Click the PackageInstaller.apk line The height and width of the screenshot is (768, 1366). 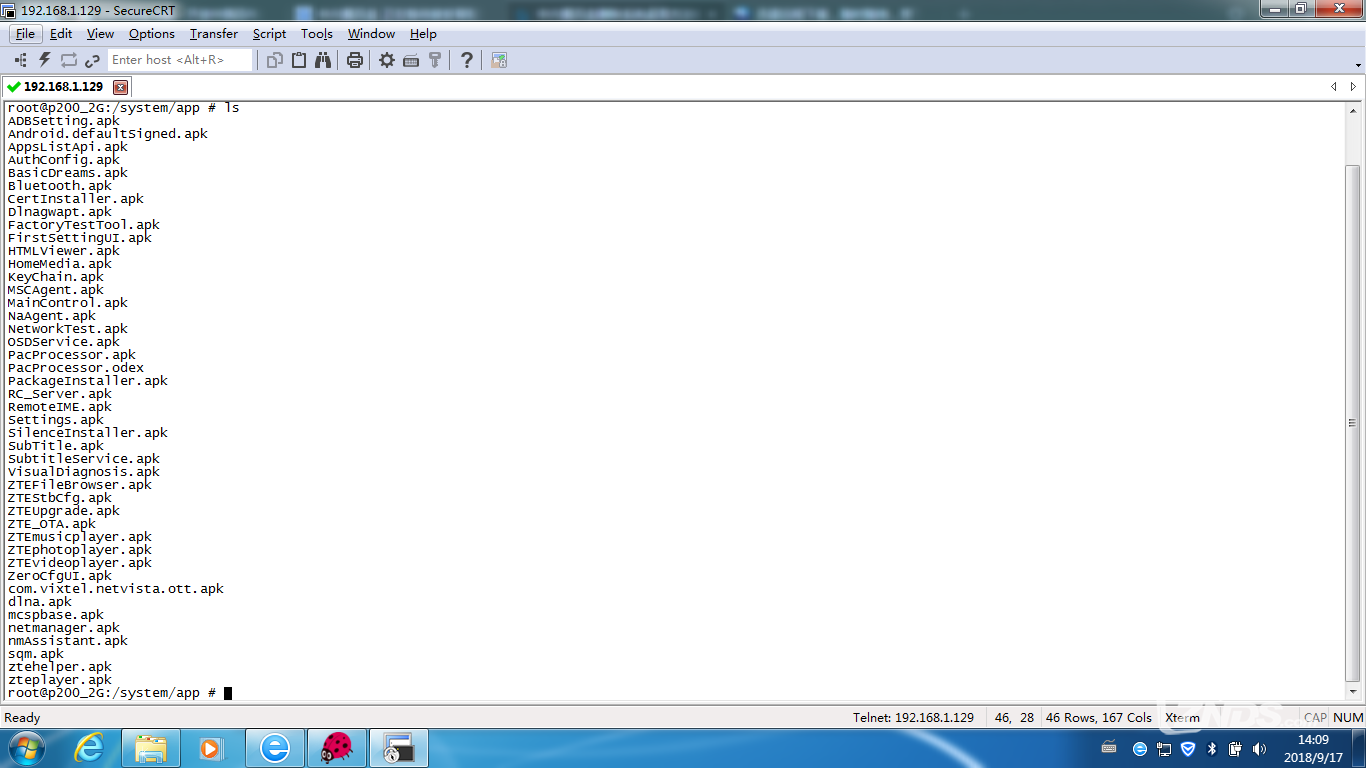(x=88, y=381)
